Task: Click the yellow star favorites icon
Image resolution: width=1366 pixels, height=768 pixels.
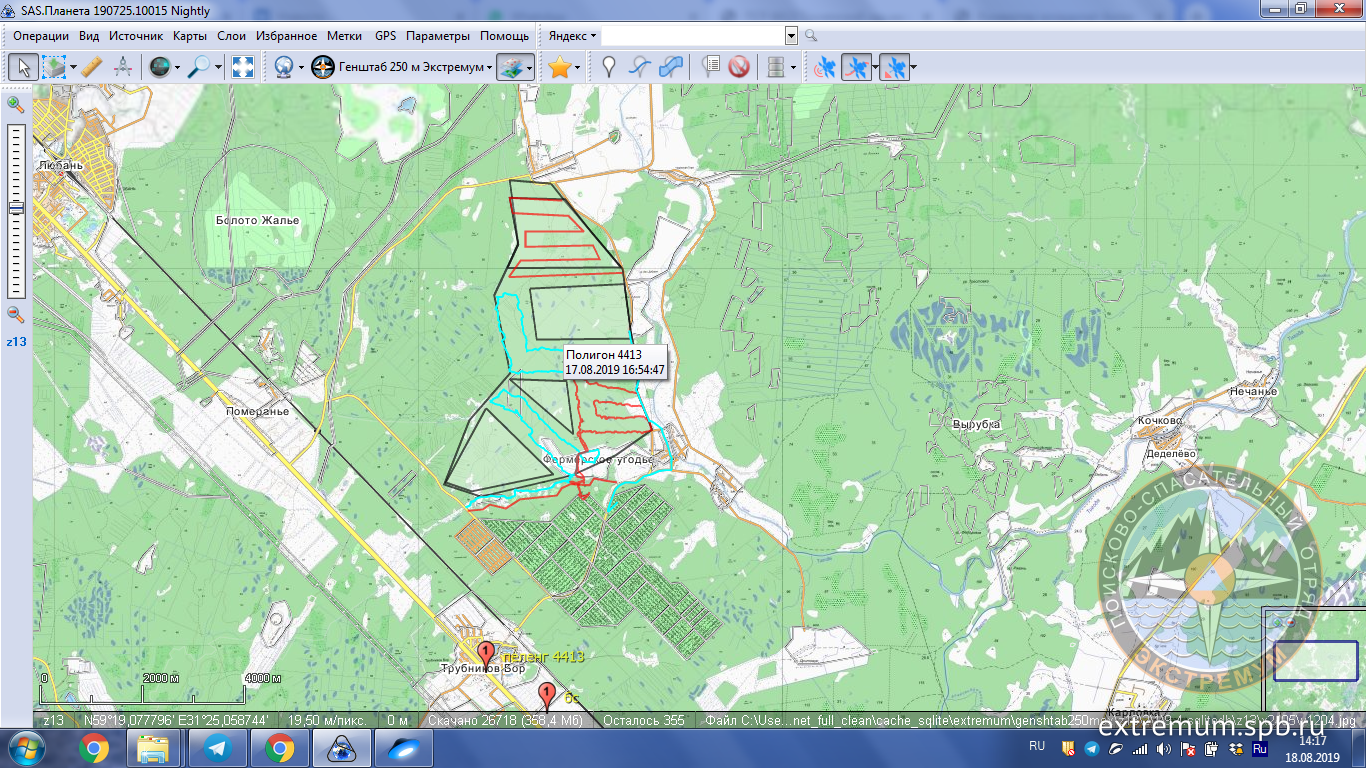Action: point(559,67)
